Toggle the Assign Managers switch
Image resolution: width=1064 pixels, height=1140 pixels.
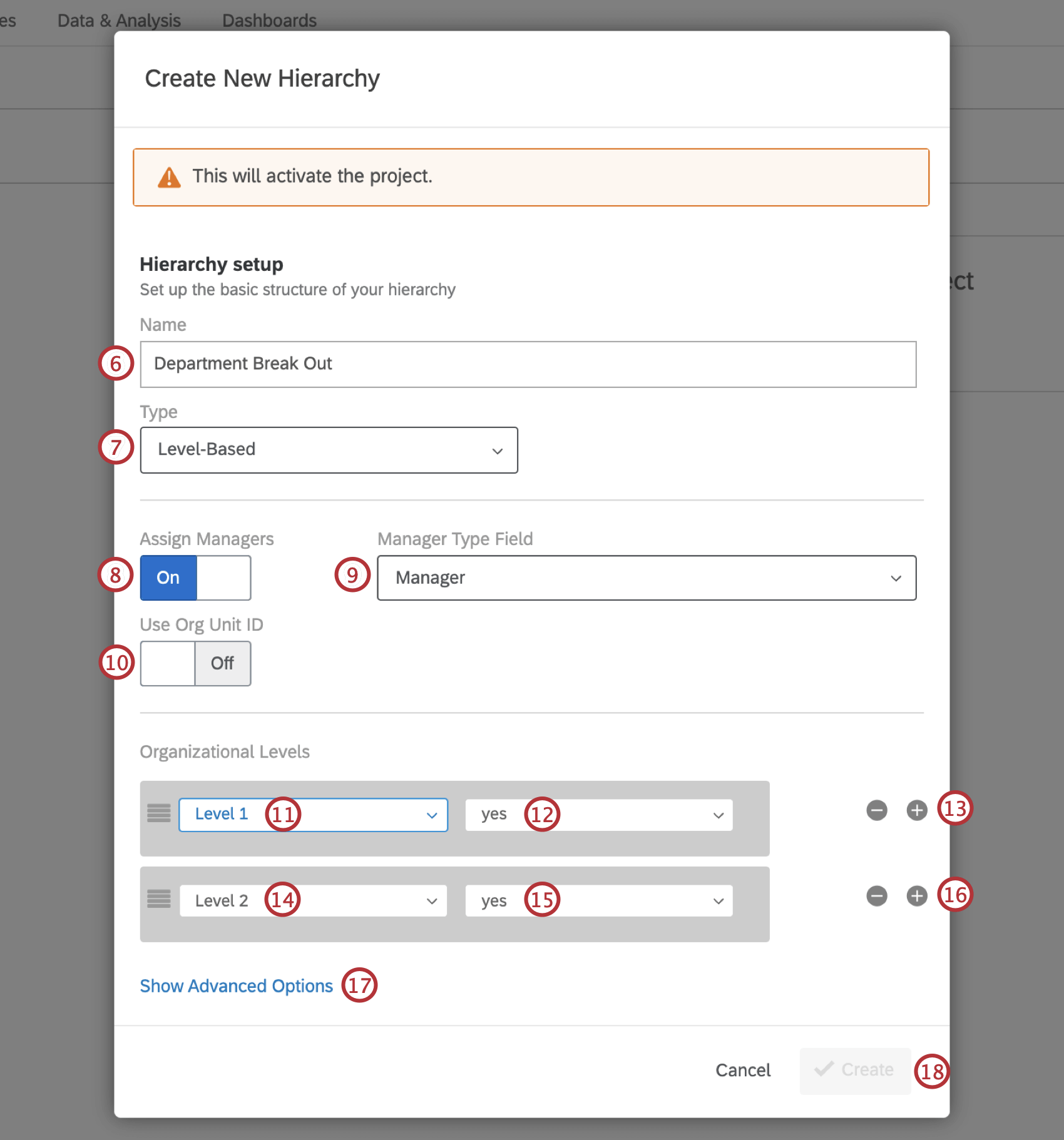(x=195, y=578)
